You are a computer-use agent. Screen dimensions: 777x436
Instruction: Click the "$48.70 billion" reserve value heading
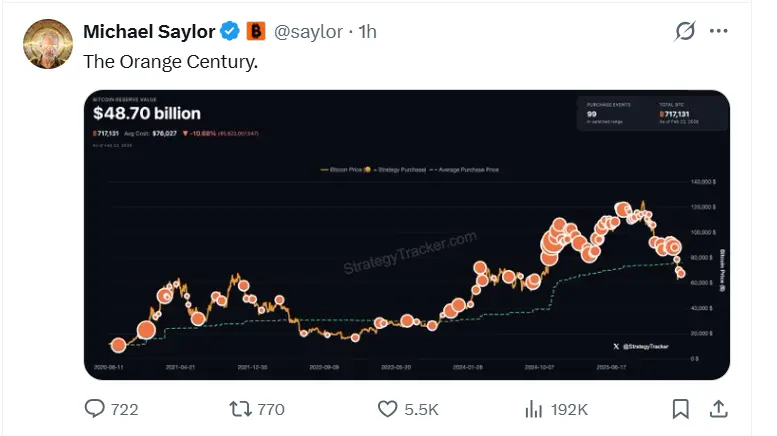[147, 114]
